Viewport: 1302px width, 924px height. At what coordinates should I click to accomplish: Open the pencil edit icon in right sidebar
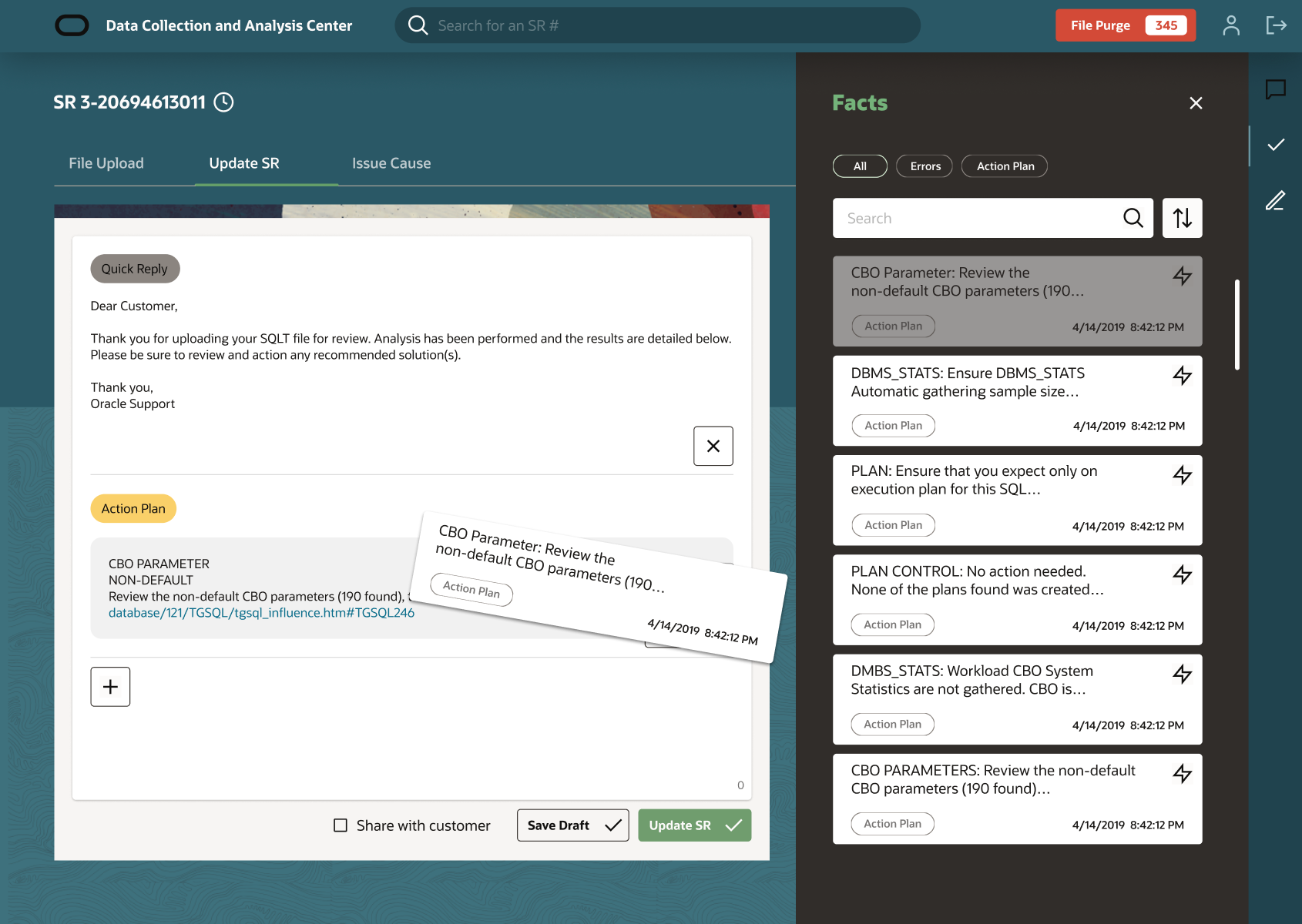[x=1275, y=200]
